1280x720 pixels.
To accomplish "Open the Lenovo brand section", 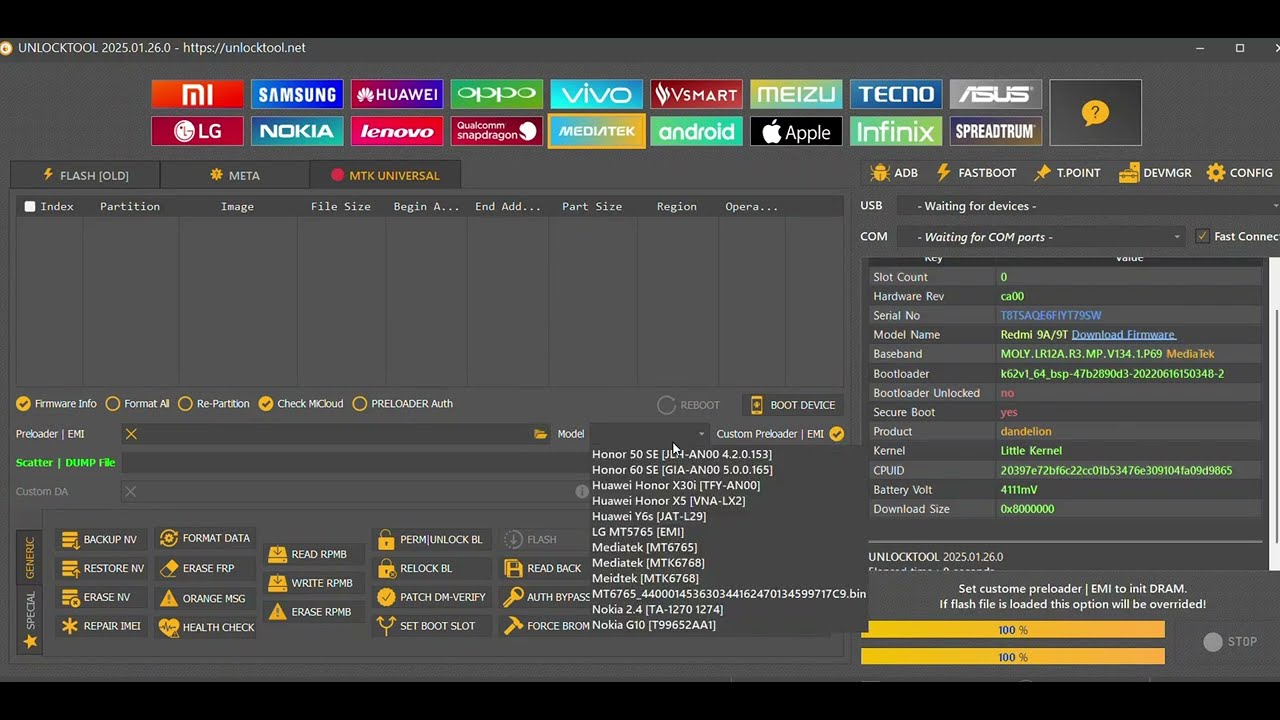I will [397, 131].
